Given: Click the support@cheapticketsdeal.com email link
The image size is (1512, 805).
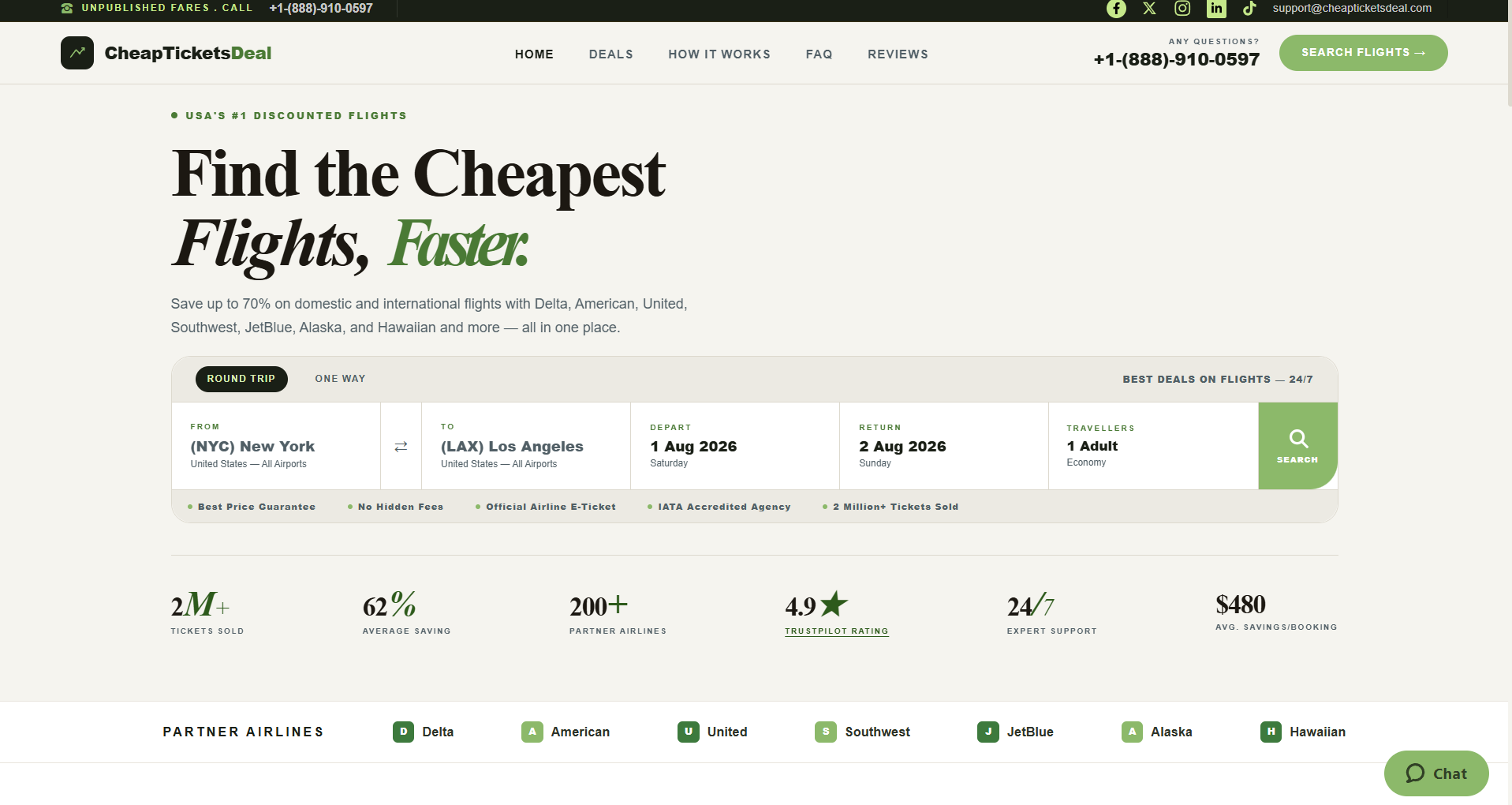Looking at the screenshot, I should [1352, 8].
